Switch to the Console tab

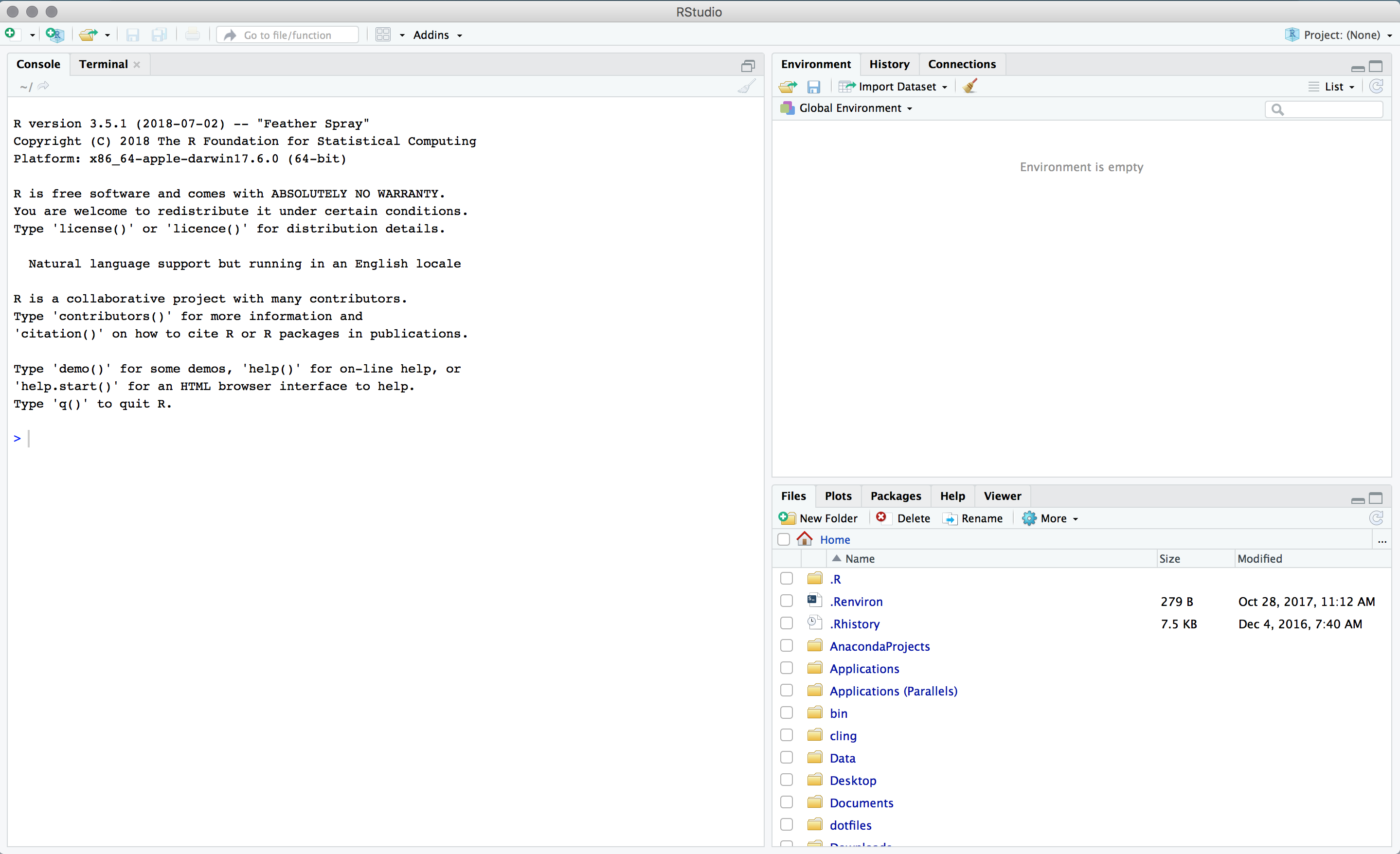[x=38, y=64]
